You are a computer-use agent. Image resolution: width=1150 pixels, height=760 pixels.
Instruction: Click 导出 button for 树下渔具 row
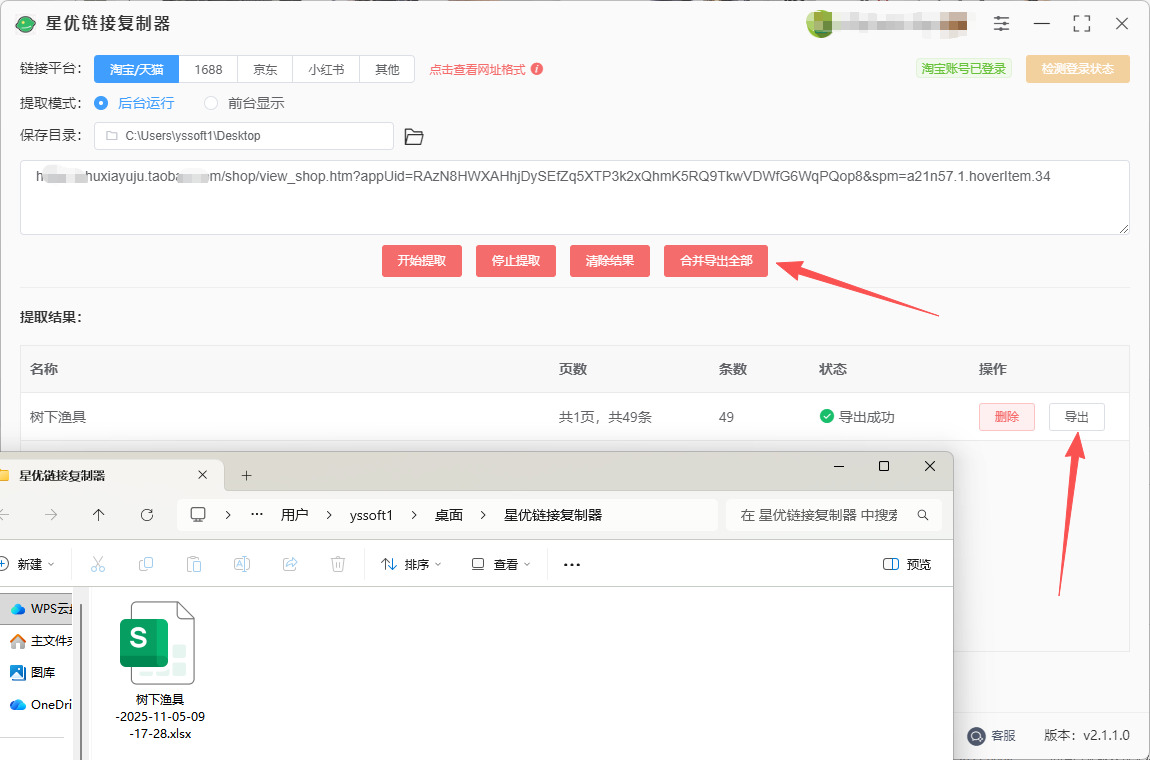1077,417
